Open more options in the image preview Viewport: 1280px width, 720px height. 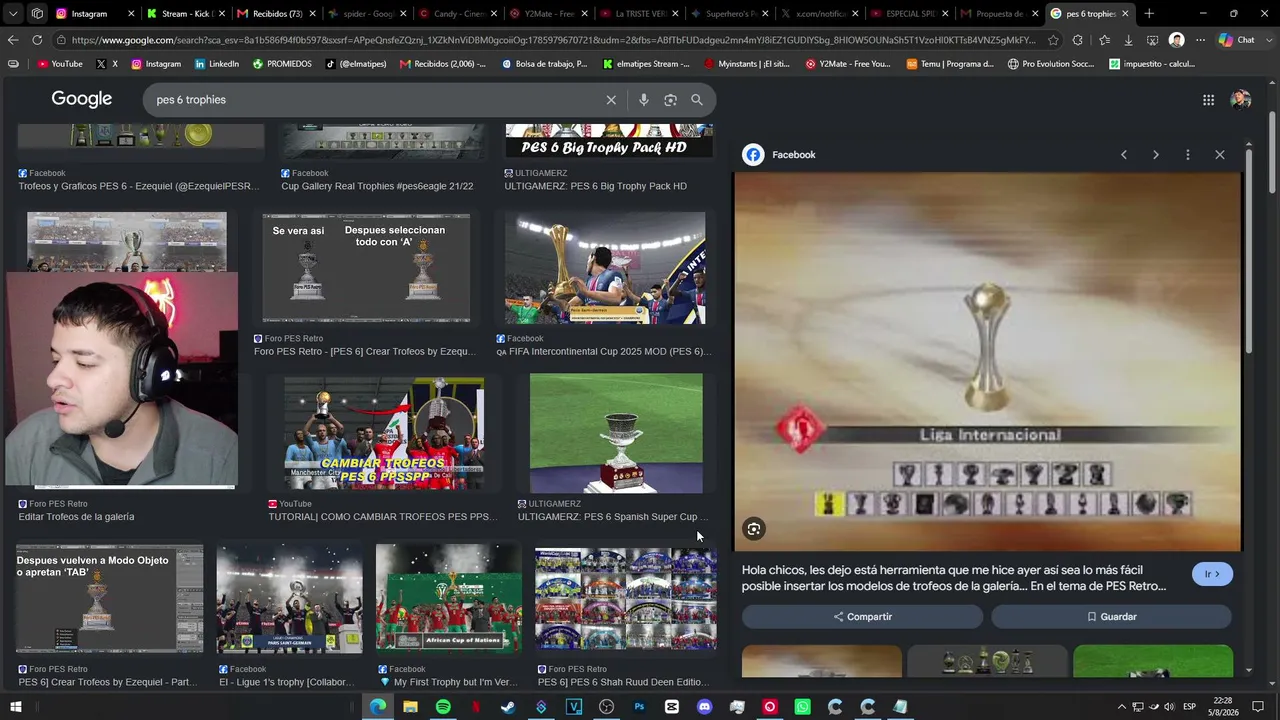tap(1188, 155)
